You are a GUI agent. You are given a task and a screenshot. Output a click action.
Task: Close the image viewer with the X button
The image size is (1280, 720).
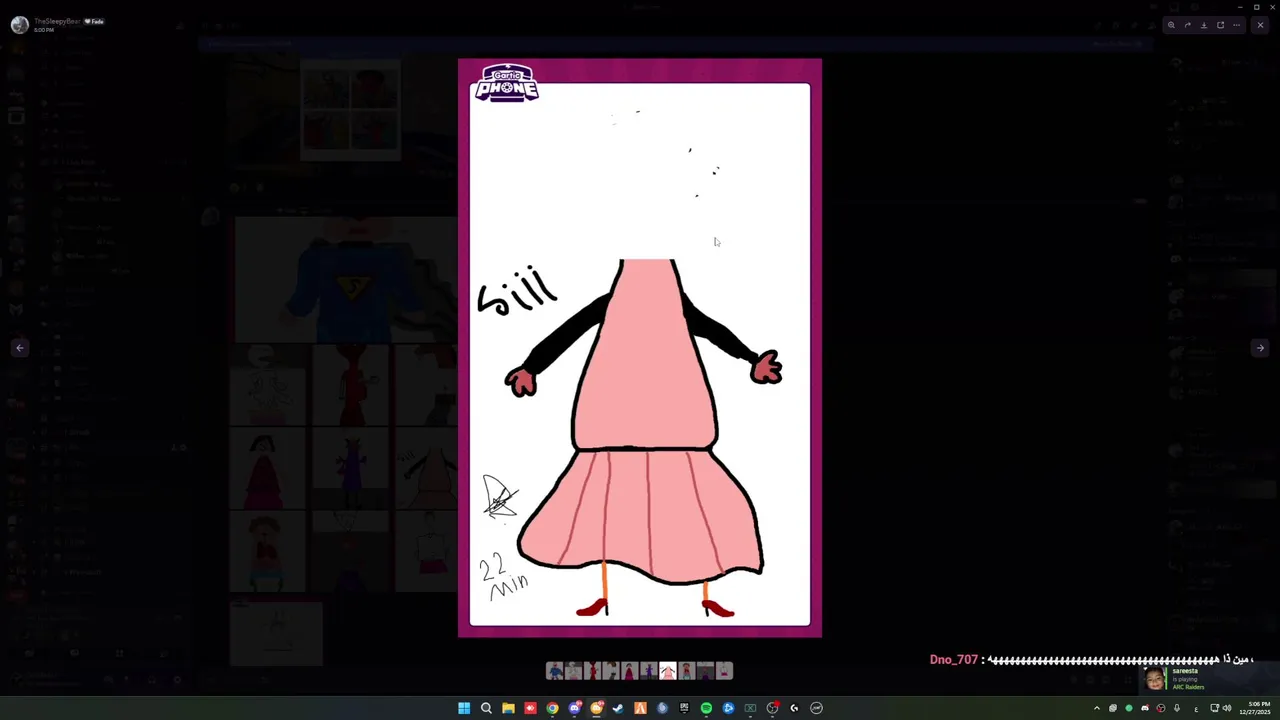[1260, 25]
